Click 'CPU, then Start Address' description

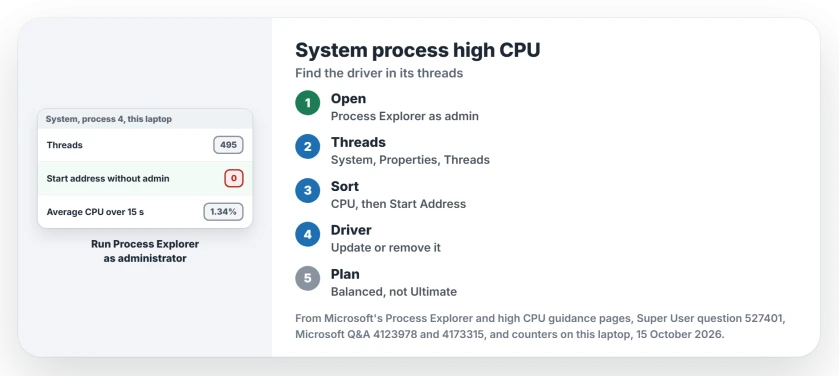(x=398, y=204)
